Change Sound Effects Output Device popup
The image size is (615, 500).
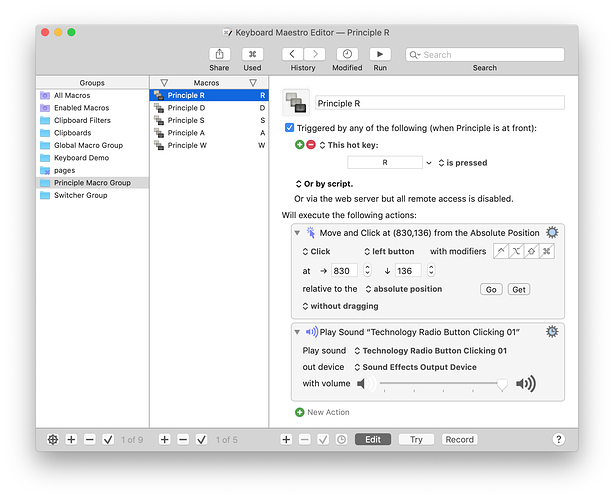click(415, 367)
